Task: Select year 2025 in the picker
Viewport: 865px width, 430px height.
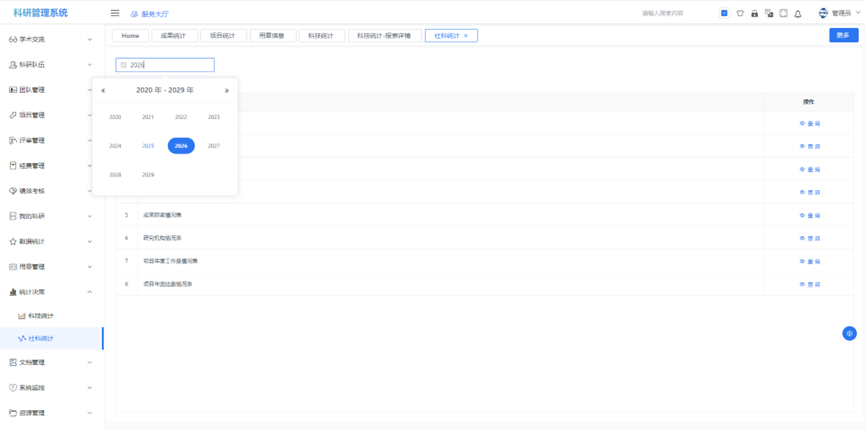Action: pos(148,146)
